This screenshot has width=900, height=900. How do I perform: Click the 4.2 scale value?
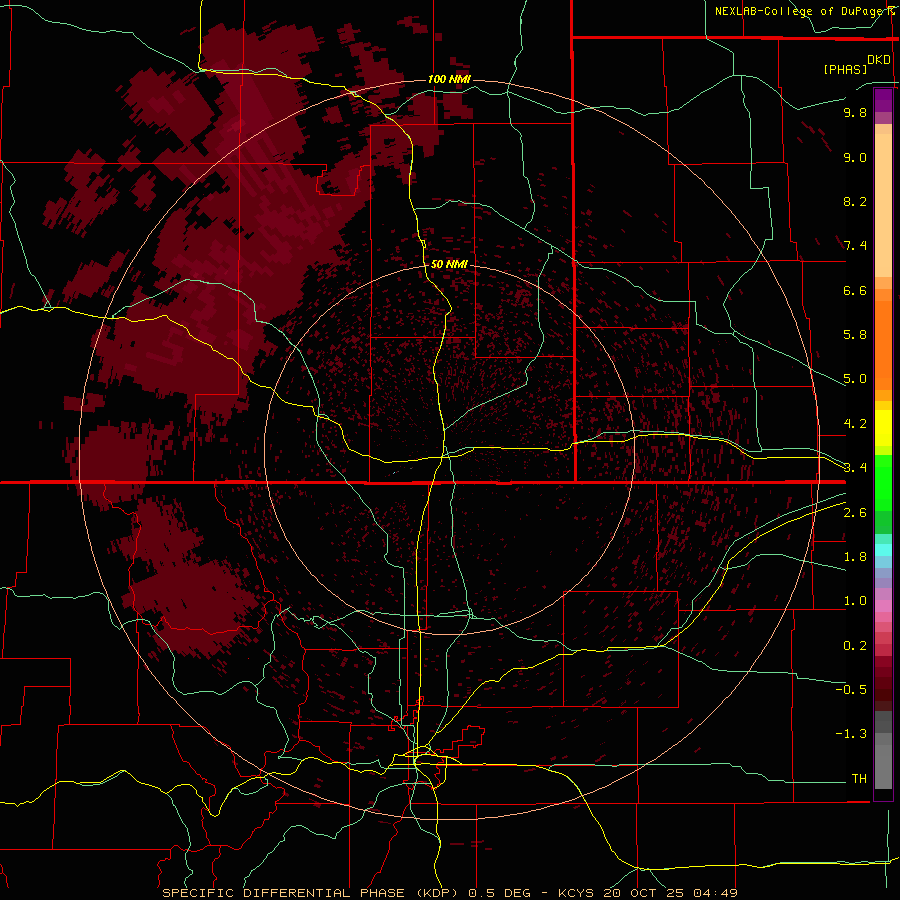click(x=855, y=424)
